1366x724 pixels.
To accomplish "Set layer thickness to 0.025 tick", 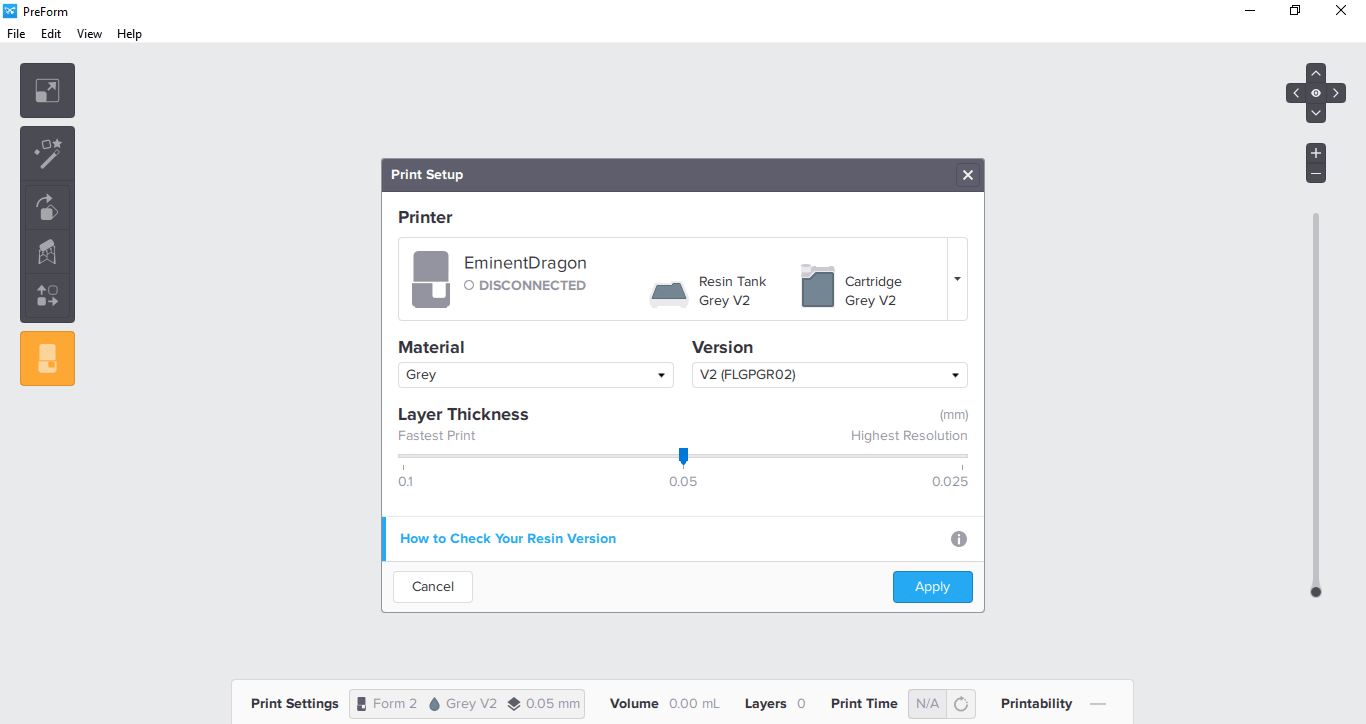I will (x=963, y=467).
